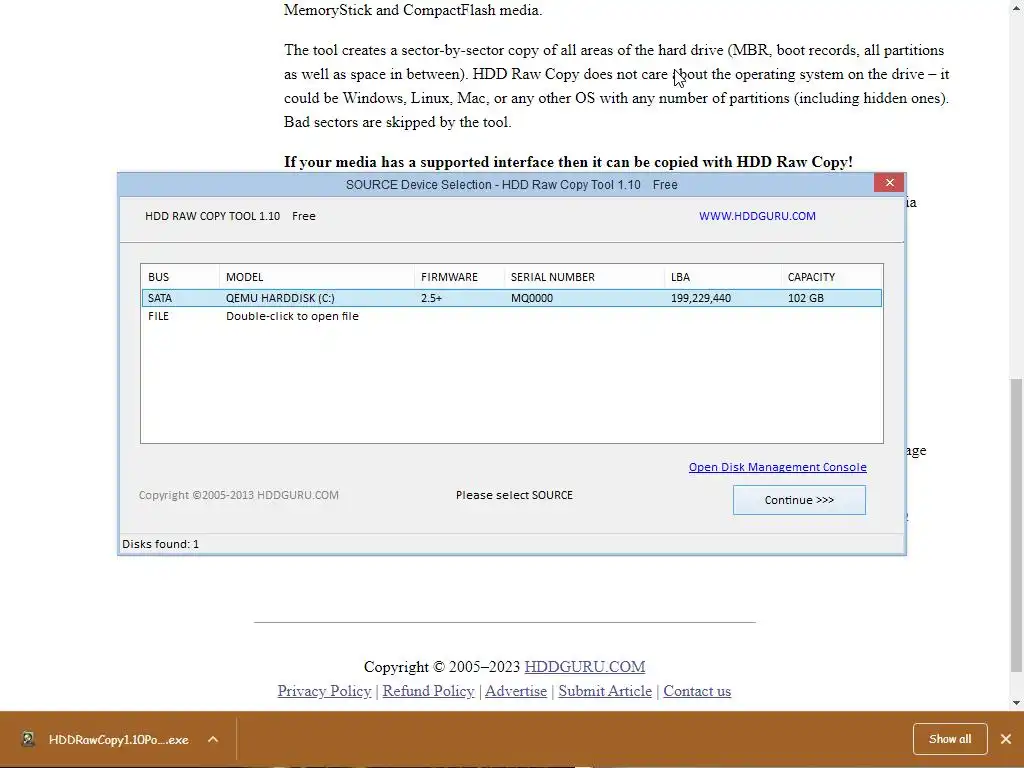
Task: Select the FILE Double-click to open file row
Action: (511, 316)
